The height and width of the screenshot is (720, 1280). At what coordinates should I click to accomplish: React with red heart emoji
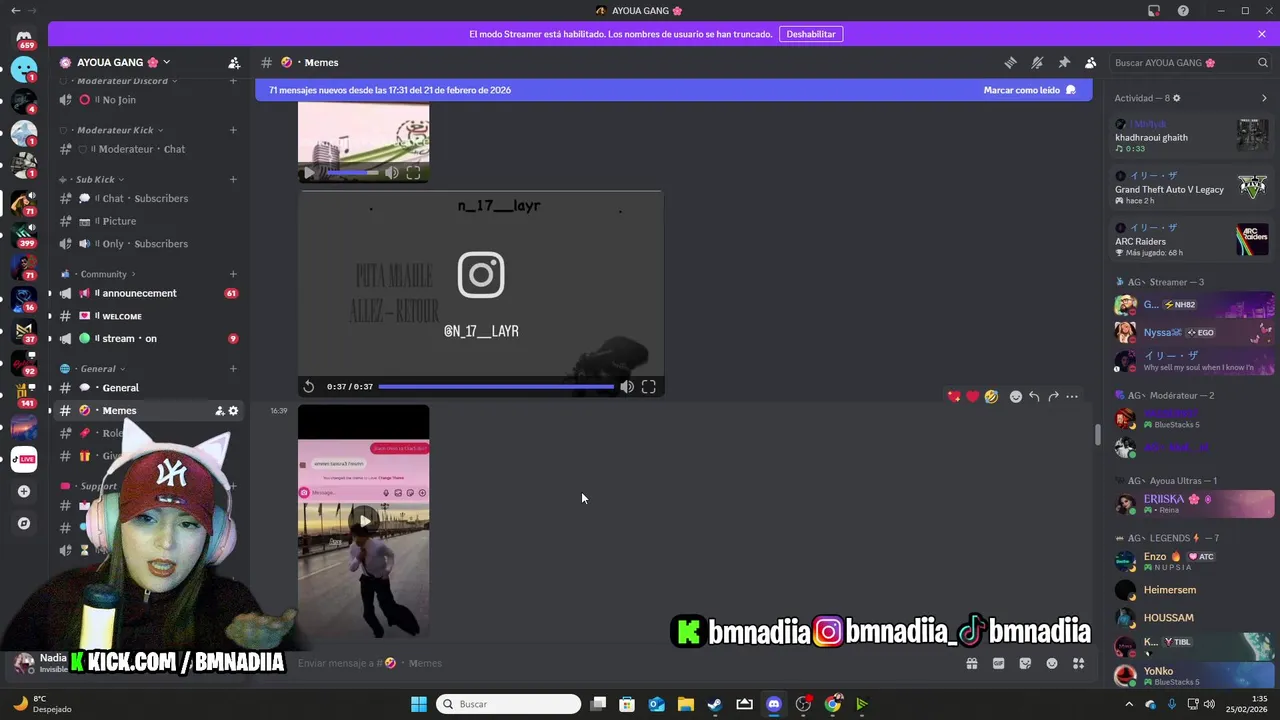(972, 396)
